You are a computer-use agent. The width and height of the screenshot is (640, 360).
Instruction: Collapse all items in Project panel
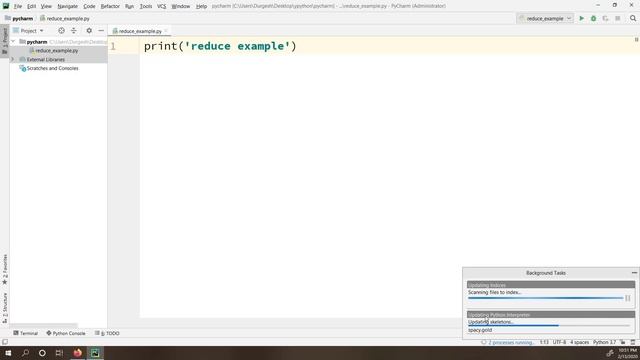point(74,31)
